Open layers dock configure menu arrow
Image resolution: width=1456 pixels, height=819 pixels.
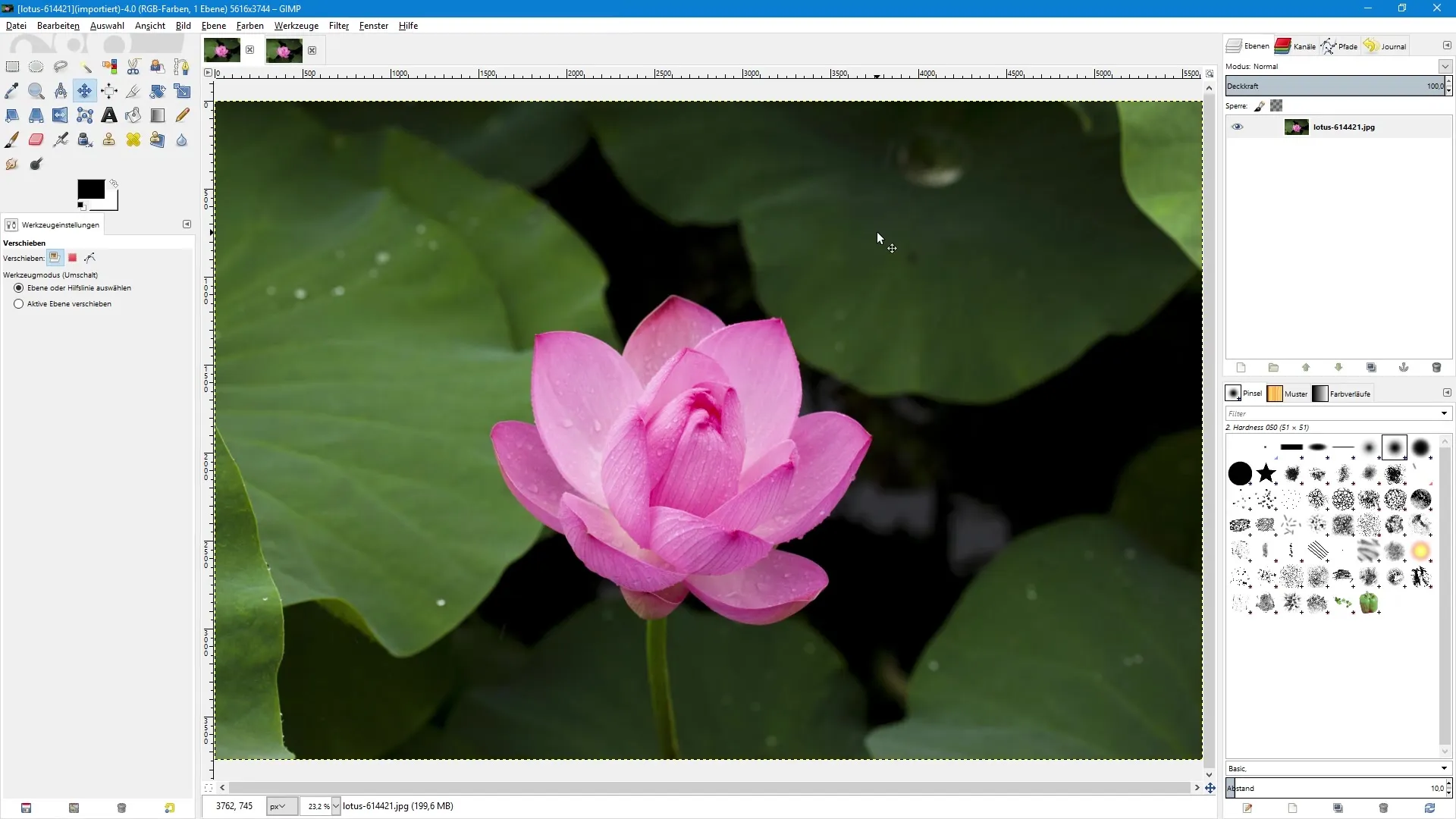(x=1447, y=45)
